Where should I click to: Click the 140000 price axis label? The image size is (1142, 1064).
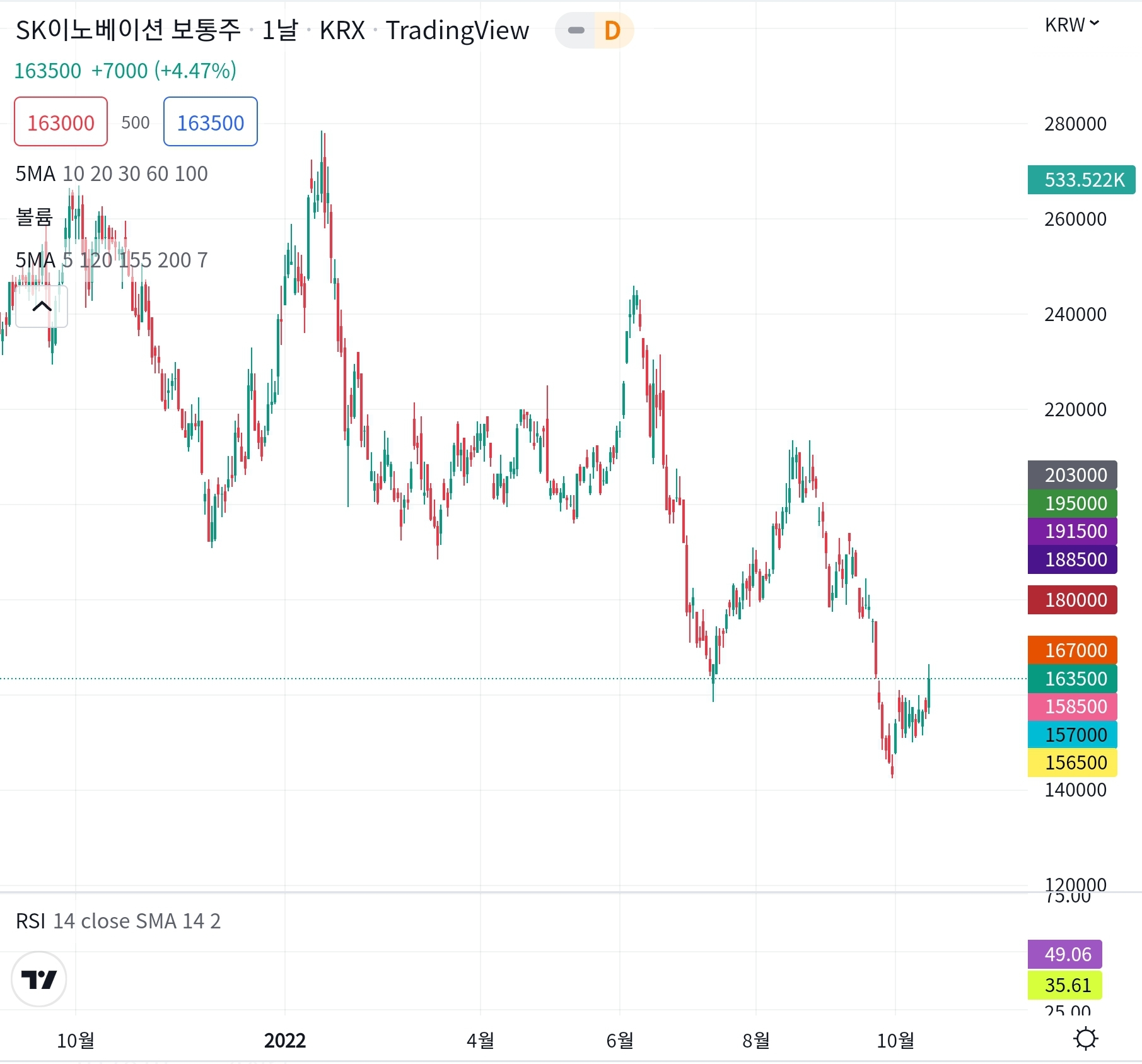coord(1075,790)
